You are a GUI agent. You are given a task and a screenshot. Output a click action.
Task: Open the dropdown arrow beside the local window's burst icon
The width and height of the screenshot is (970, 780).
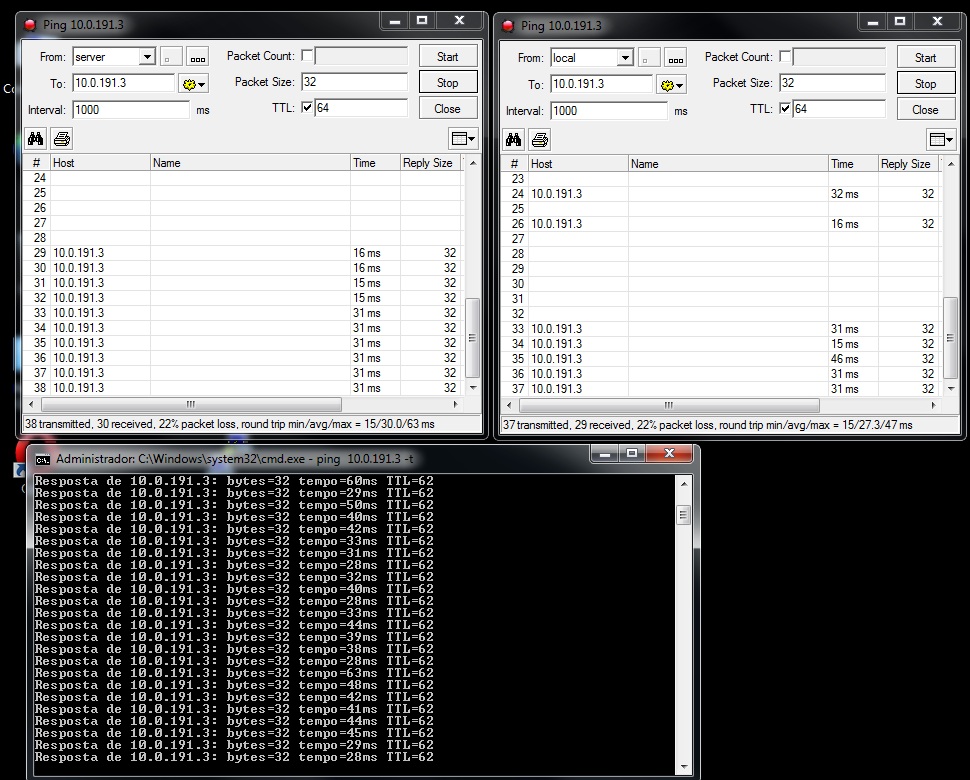tap(679, 84)
